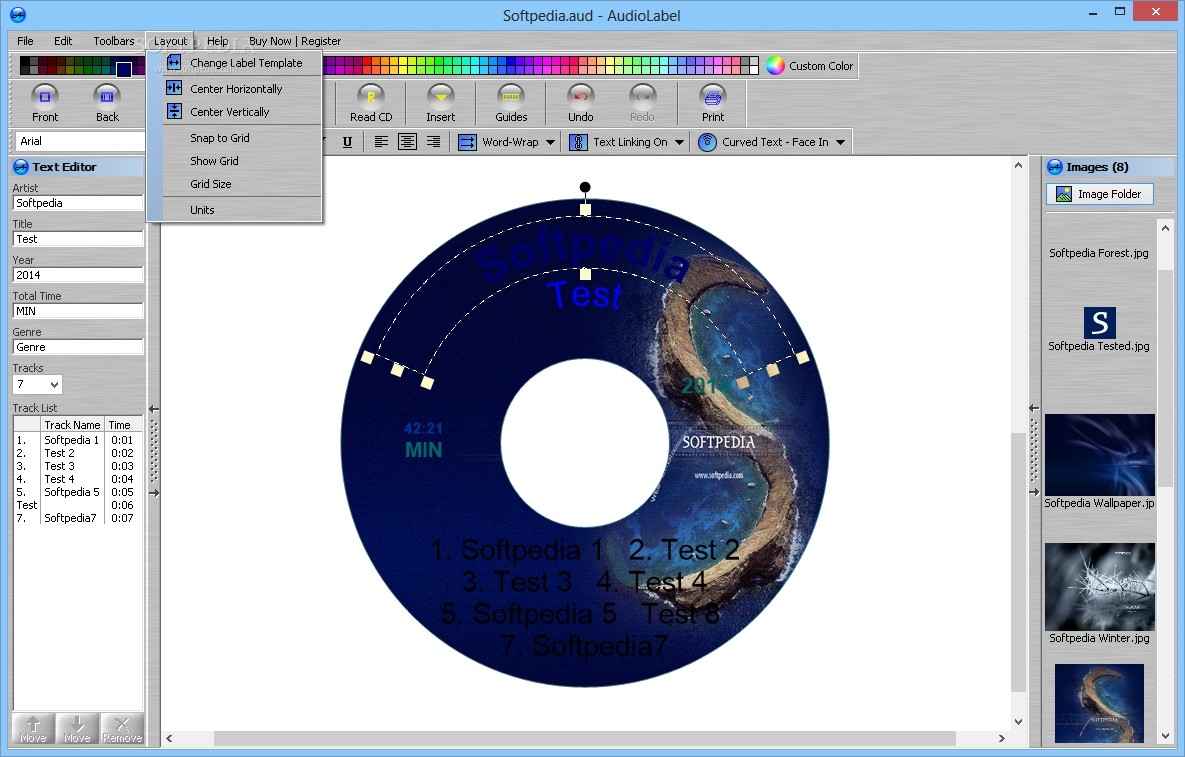The image size is (1185, 757).
Task: Select Grid Size menu entry
Action: (211, 184)
